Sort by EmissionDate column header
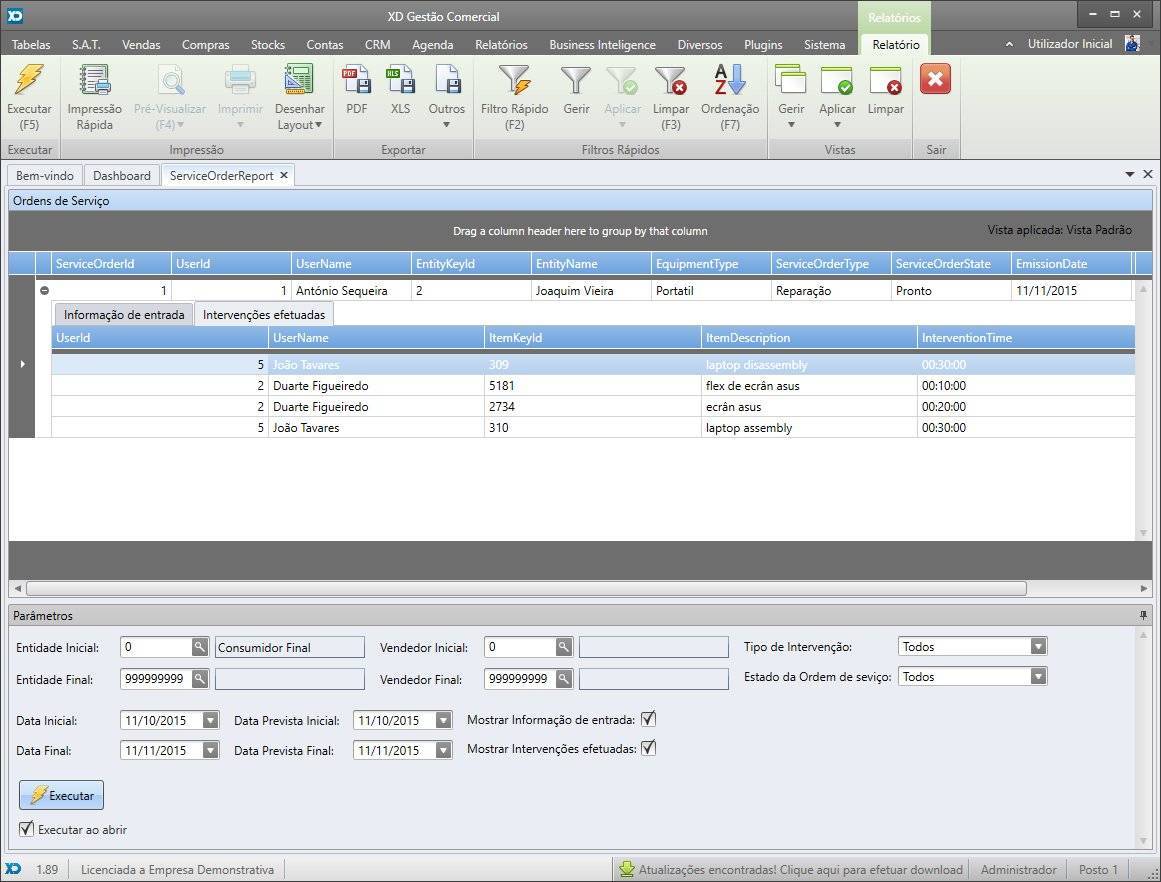This screenshot has height=882, width=1161. pyautogui.click(x=1071, y=264)
